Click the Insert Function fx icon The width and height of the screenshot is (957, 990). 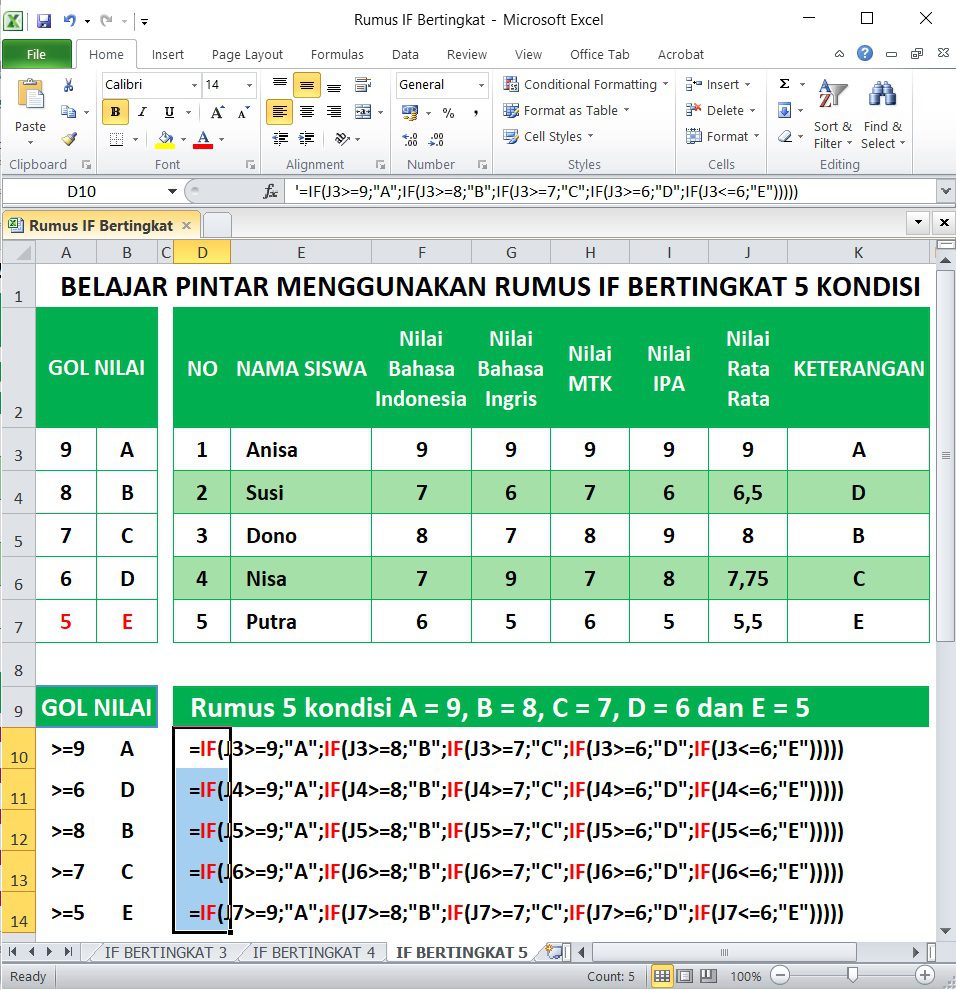pyautogui.click(x=270, y=191)
